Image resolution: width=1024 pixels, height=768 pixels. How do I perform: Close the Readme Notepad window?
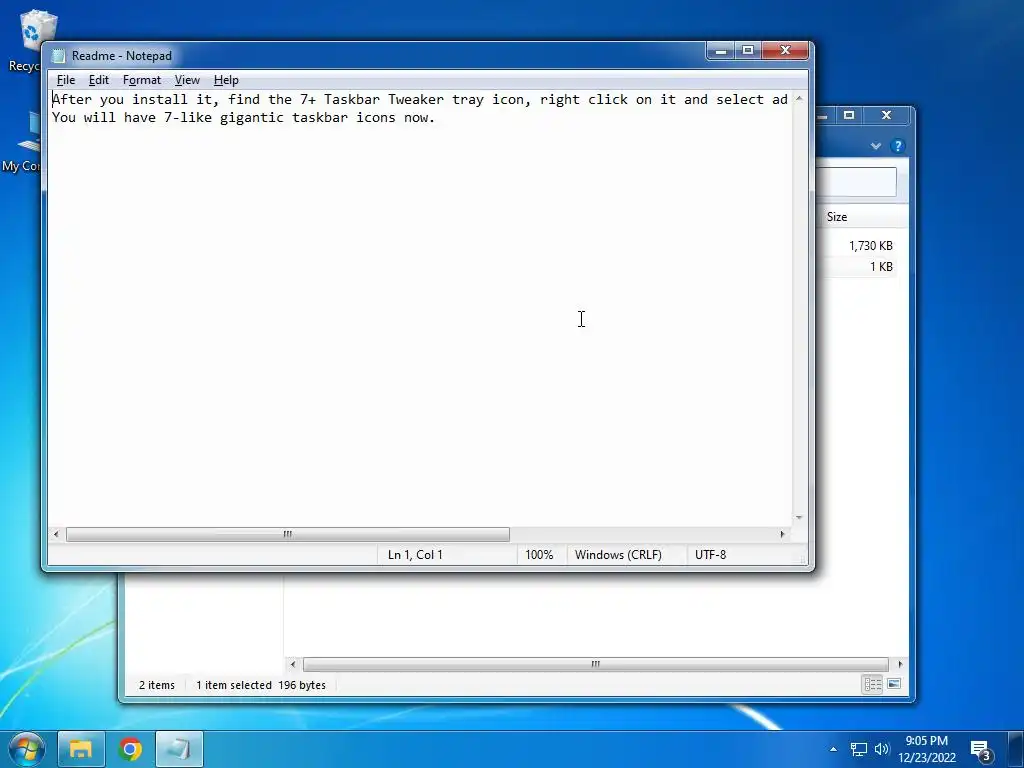pyautogui.click(x=786, y=51)
